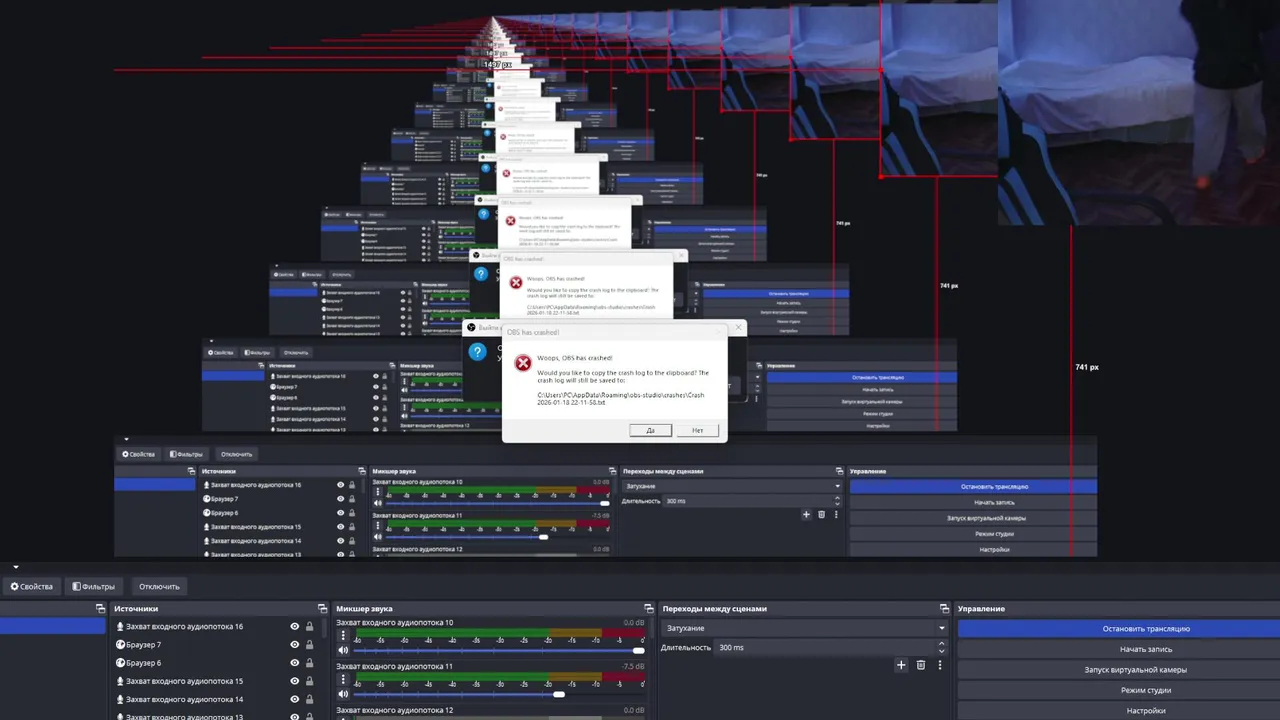Click the -7.5 dB readout of mixer channel 11, main window

click(x=633, y=666)
